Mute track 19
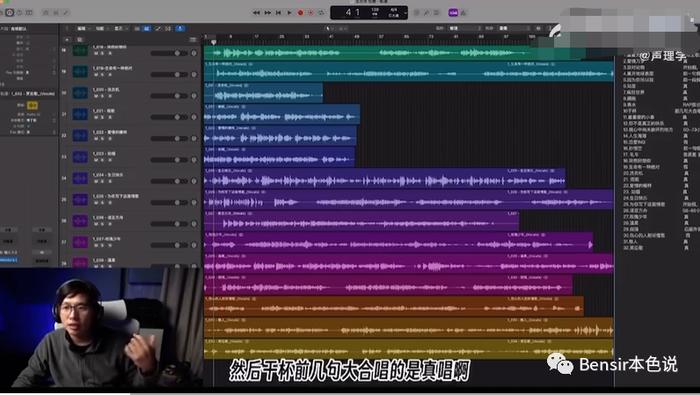 96,75
